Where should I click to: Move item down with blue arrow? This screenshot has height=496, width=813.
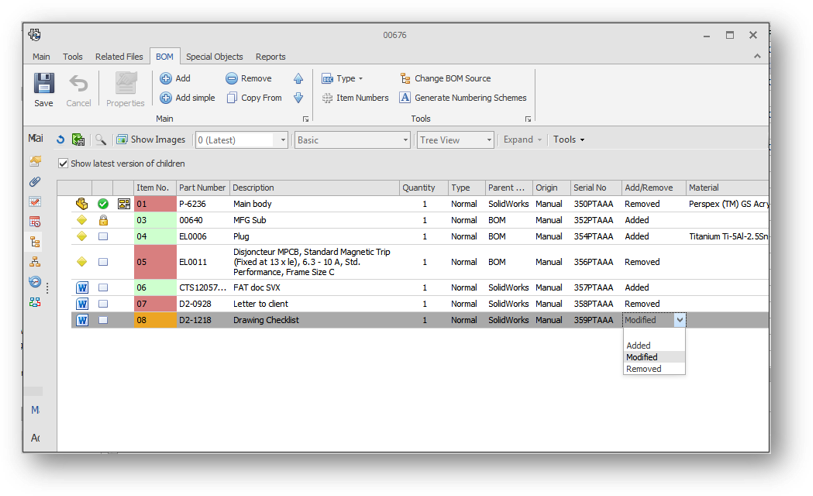click(x=298, y=97)
